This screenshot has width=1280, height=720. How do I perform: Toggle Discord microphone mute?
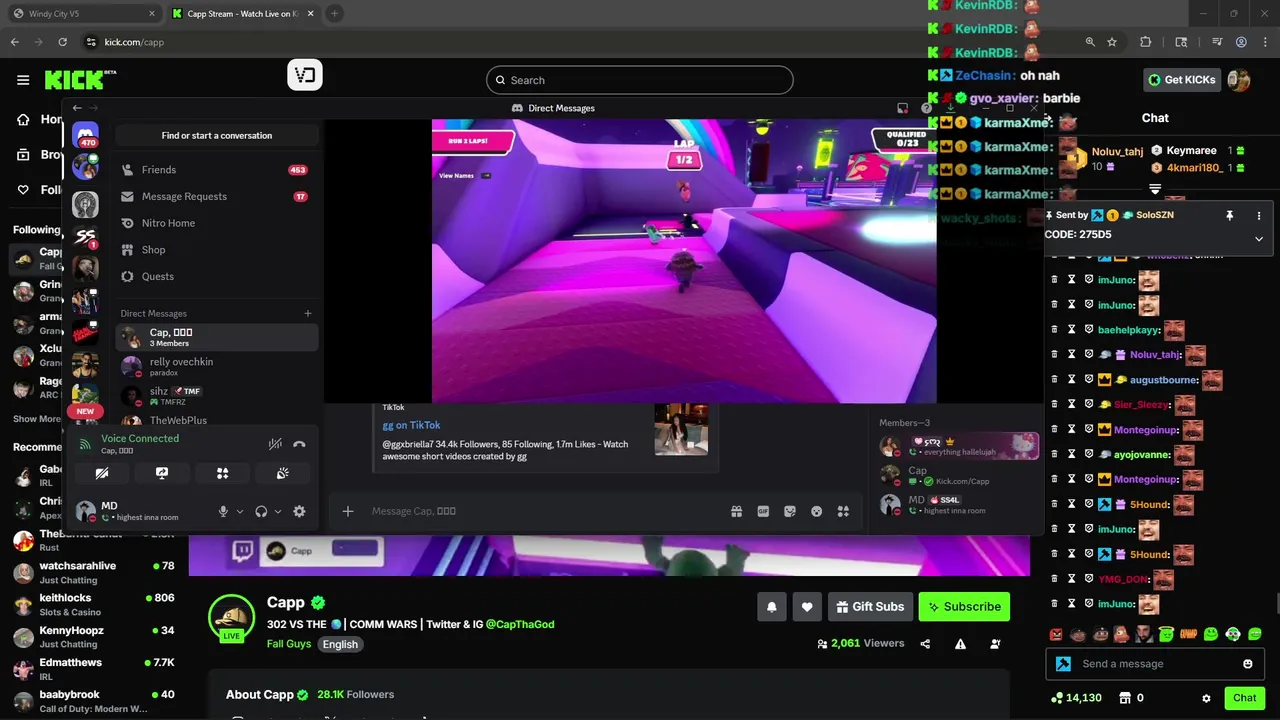tap(223, 511)
